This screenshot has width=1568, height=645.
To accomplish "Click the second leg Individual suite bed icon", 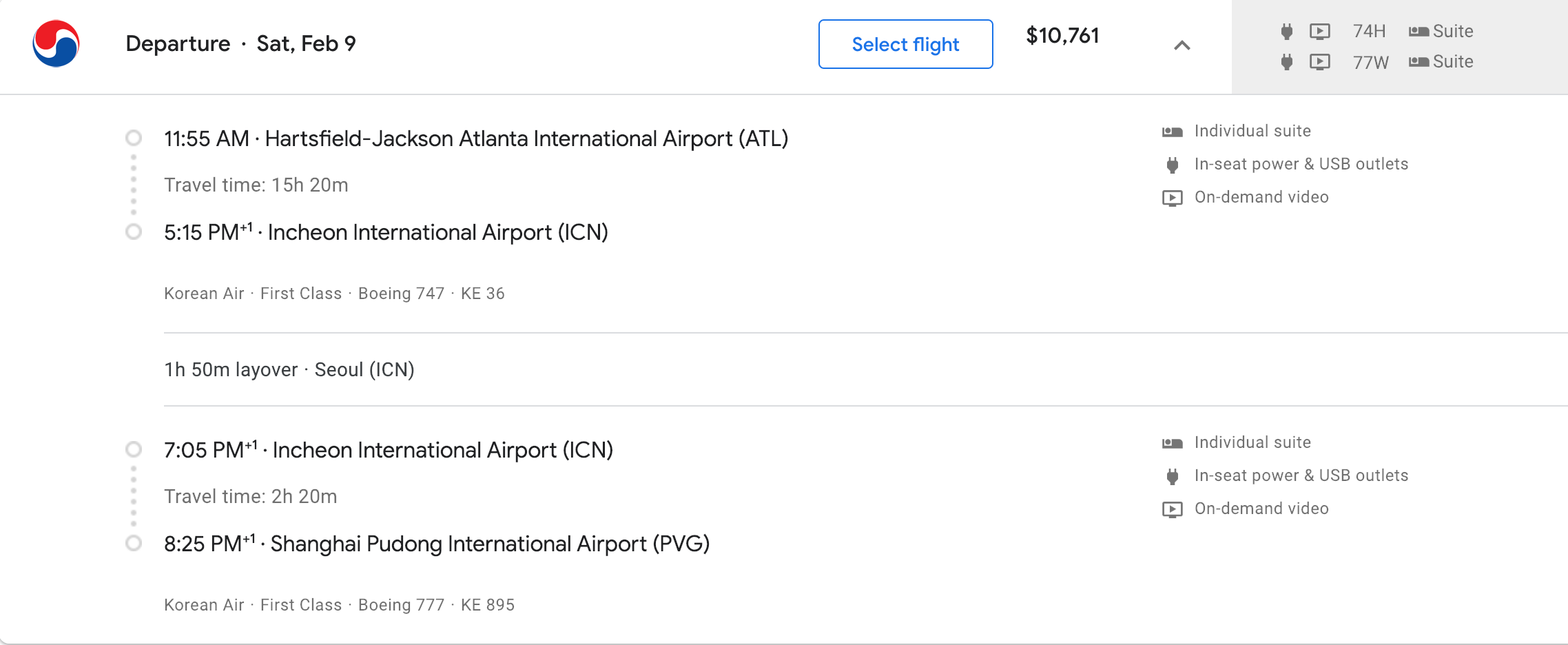I will point(1172,443).
